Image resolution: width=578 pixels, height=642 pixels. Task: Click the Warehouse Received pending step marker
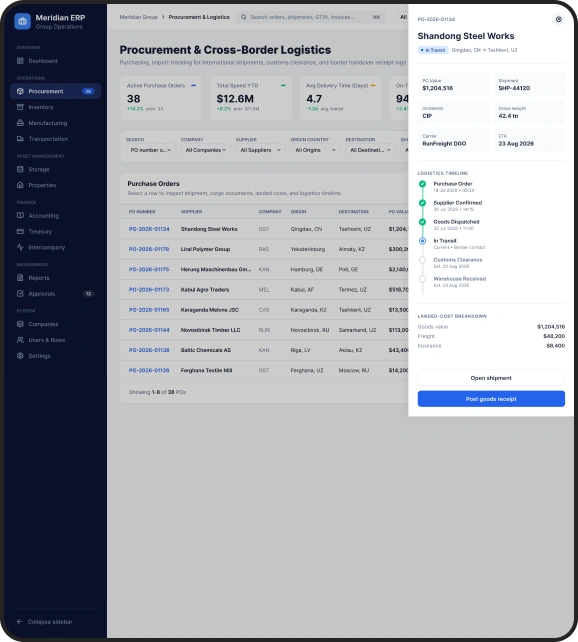[422, 279]
